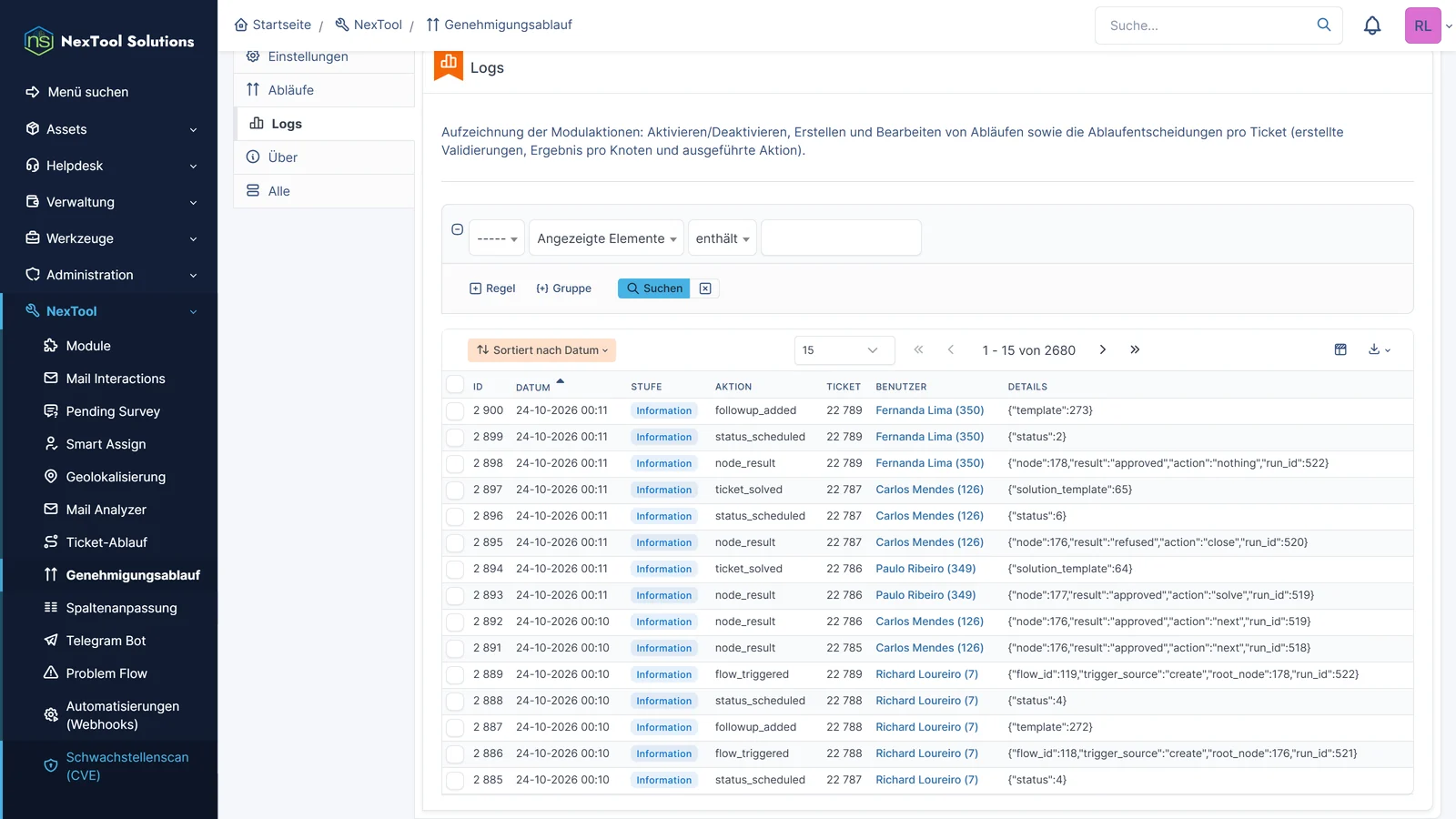The height and width of the screenshot is (819, 1456).
Task: Expand the Helpdesk sidebar menu
Action: [109, 166]
